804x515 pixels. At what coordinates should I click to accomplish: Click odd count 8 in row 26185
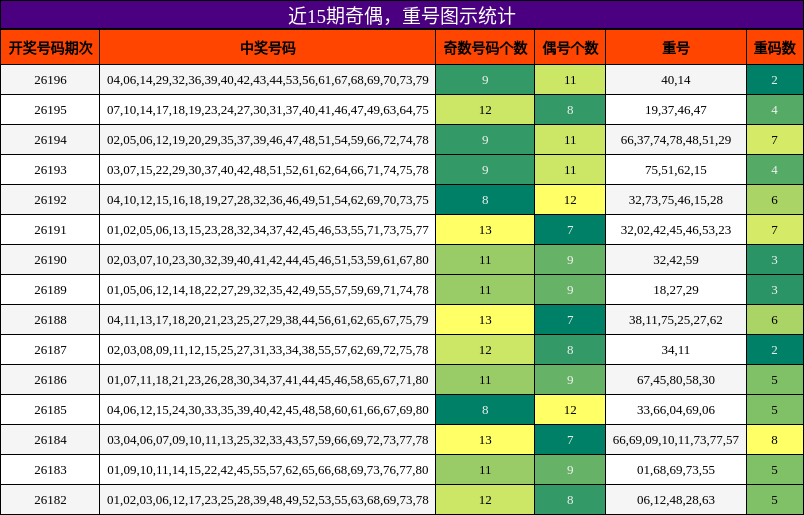pyautogui.click(x=485, y=410)
